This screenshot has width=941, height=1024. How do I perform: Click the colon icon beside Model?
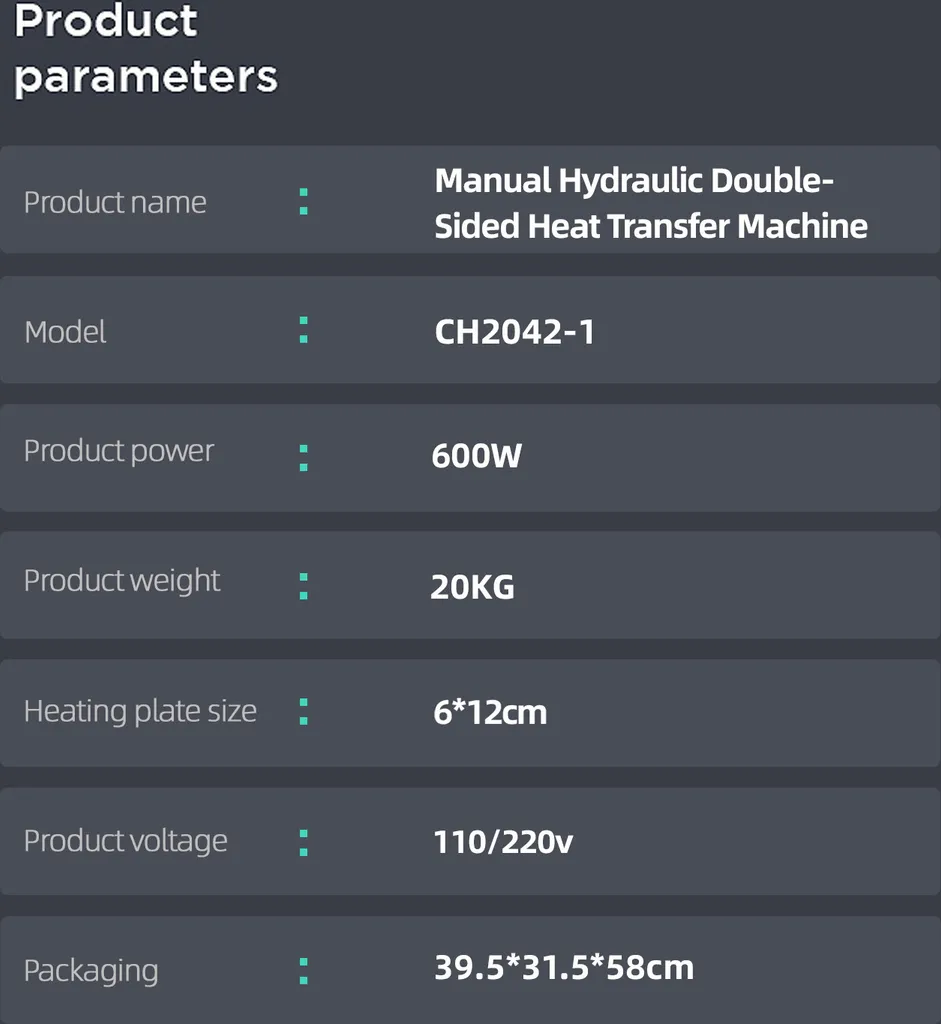(x=304, y=330)
